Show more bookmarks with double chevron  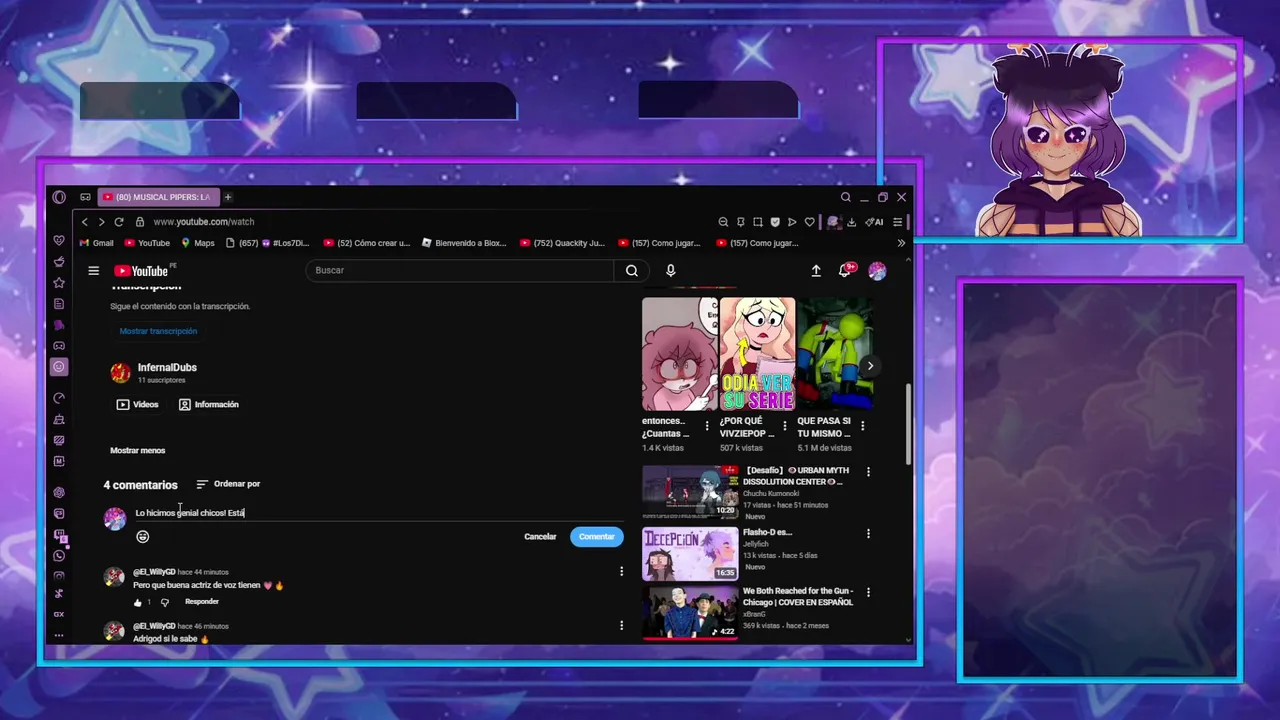901,243
